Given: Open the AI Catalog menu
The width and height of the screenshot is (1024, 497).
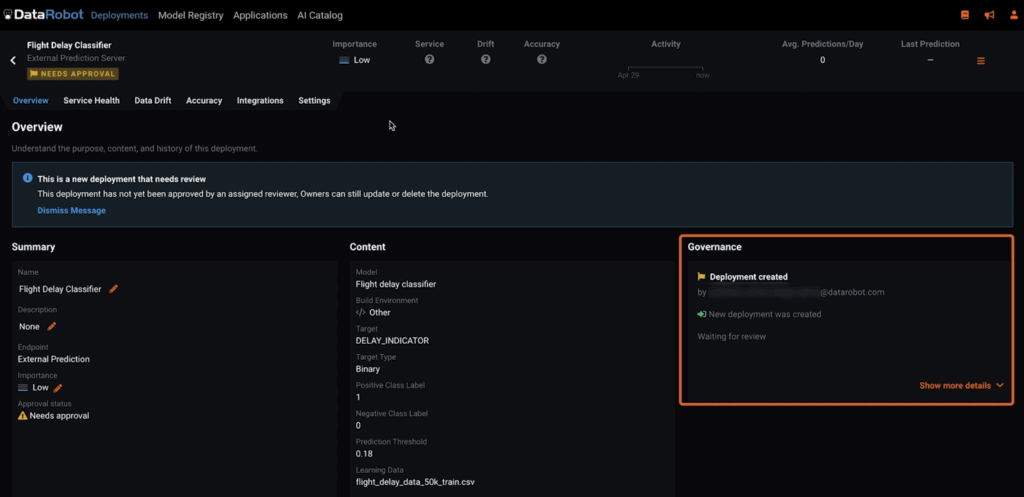Looking at the screenshot, I should point(320,15).
